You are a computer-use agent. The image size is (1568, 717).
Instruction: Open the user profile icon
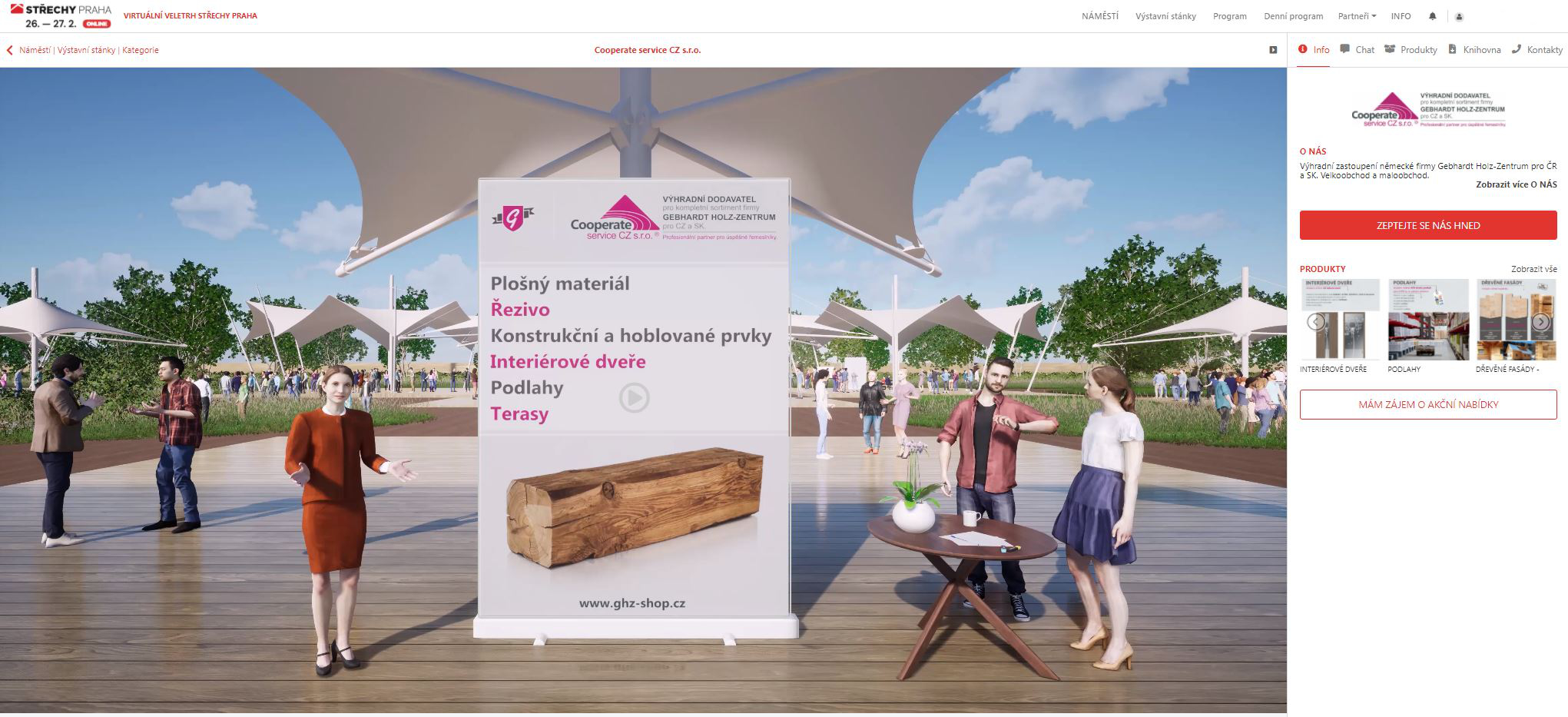(1459, 16)
